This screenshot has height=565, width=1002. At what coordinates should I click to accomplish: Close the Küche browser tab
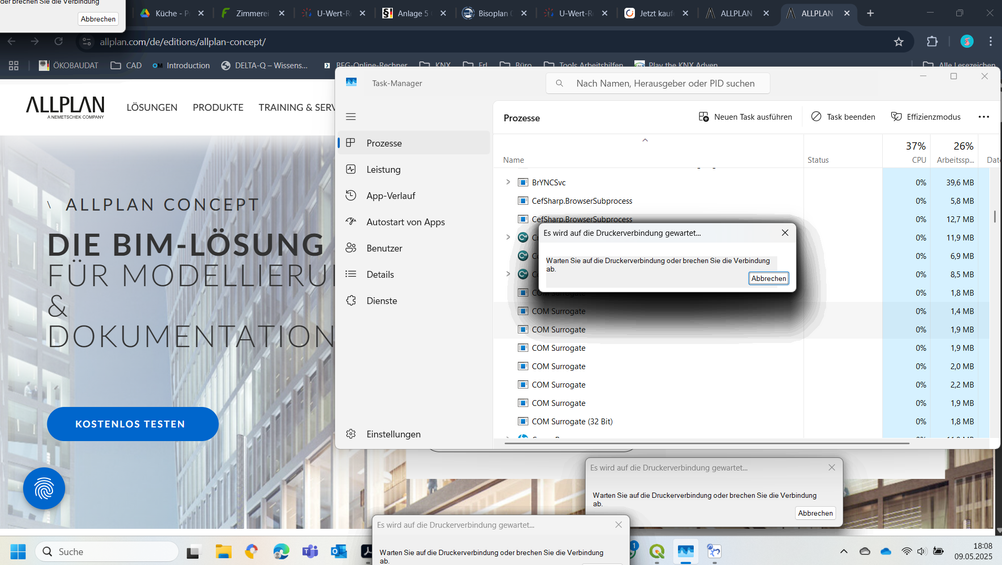click(201, 13)
